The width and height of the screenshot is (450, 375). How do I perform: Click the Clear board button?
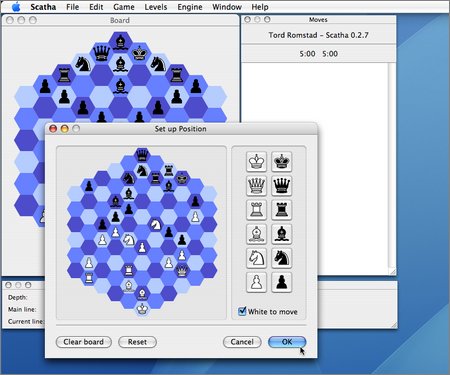[84, 342]
